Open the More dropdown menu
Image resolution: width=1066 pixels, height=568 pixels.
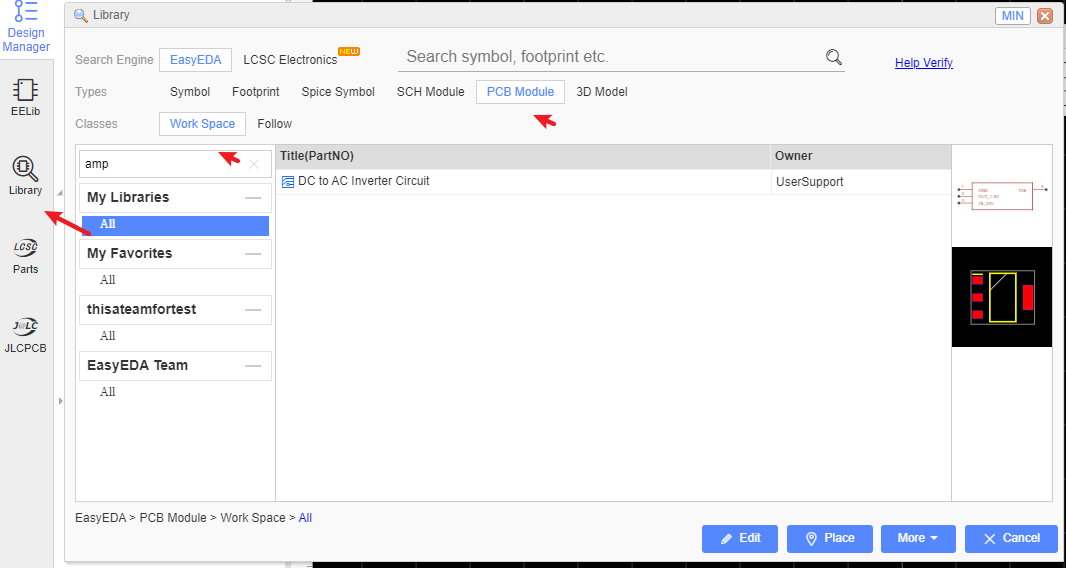918,538
